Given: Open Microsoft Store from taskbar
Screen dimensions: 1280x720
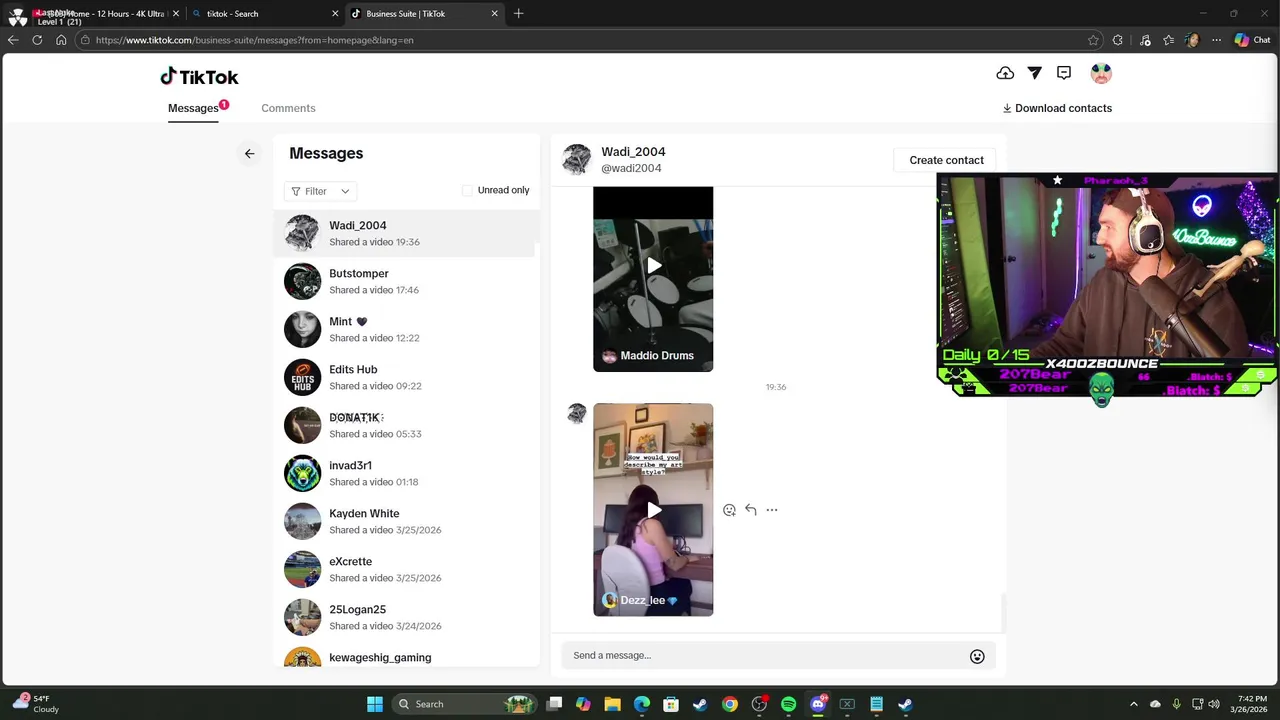Looking at the screenshot, I should click(671, 704).
